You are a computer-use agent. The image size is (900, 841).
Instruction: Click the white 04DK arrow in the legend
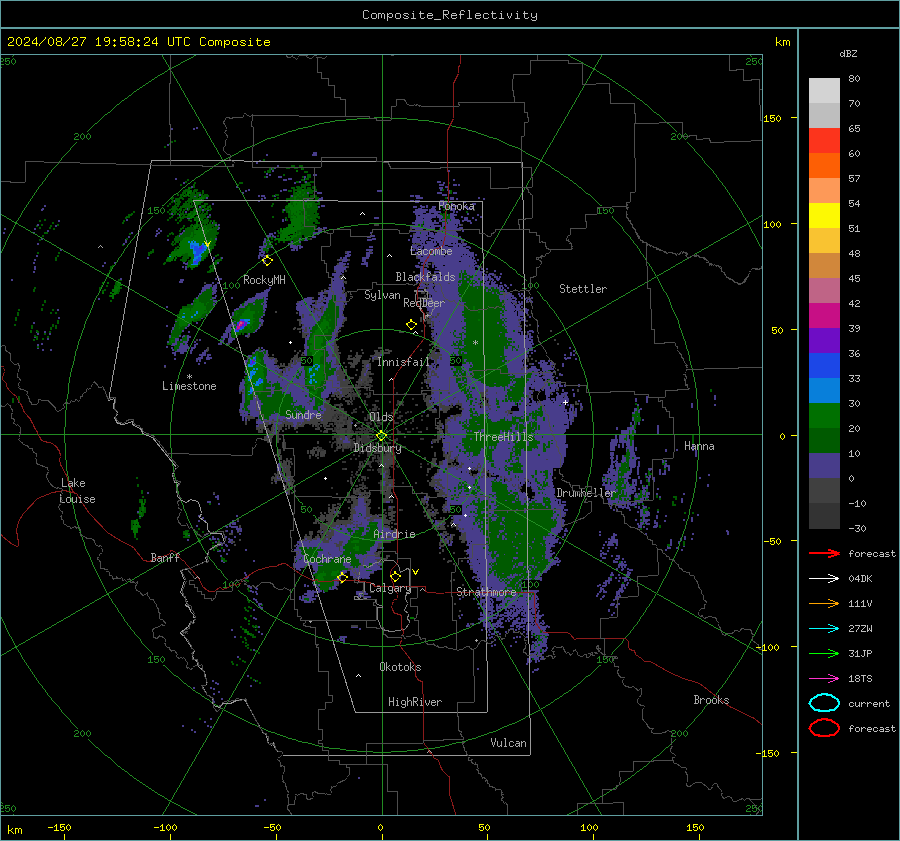tap(824, 578)
